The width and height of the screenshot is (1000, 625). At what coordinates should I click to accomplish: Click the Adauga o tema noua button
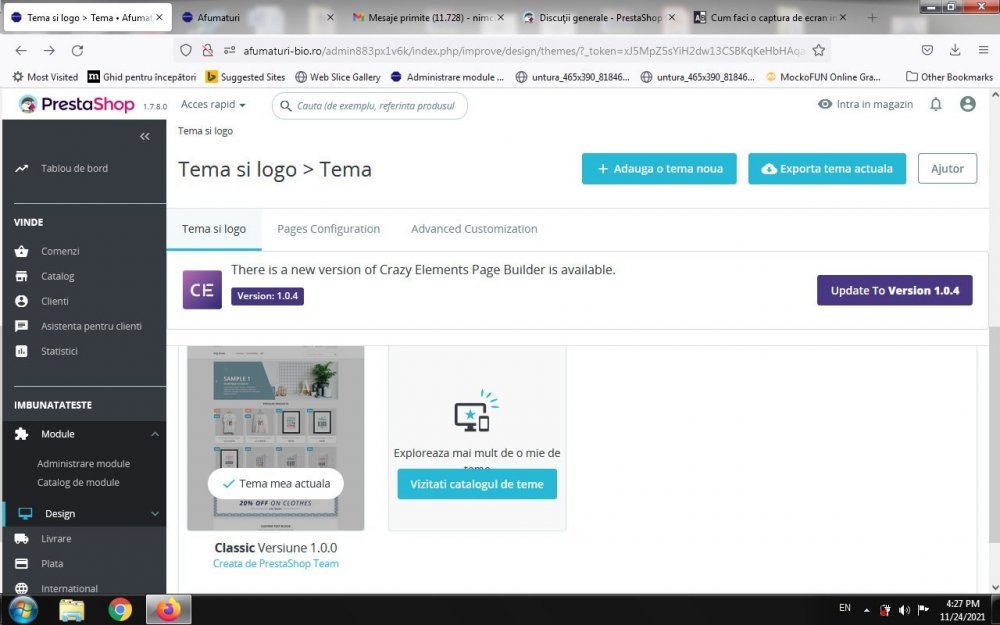(x=658, y=168)
